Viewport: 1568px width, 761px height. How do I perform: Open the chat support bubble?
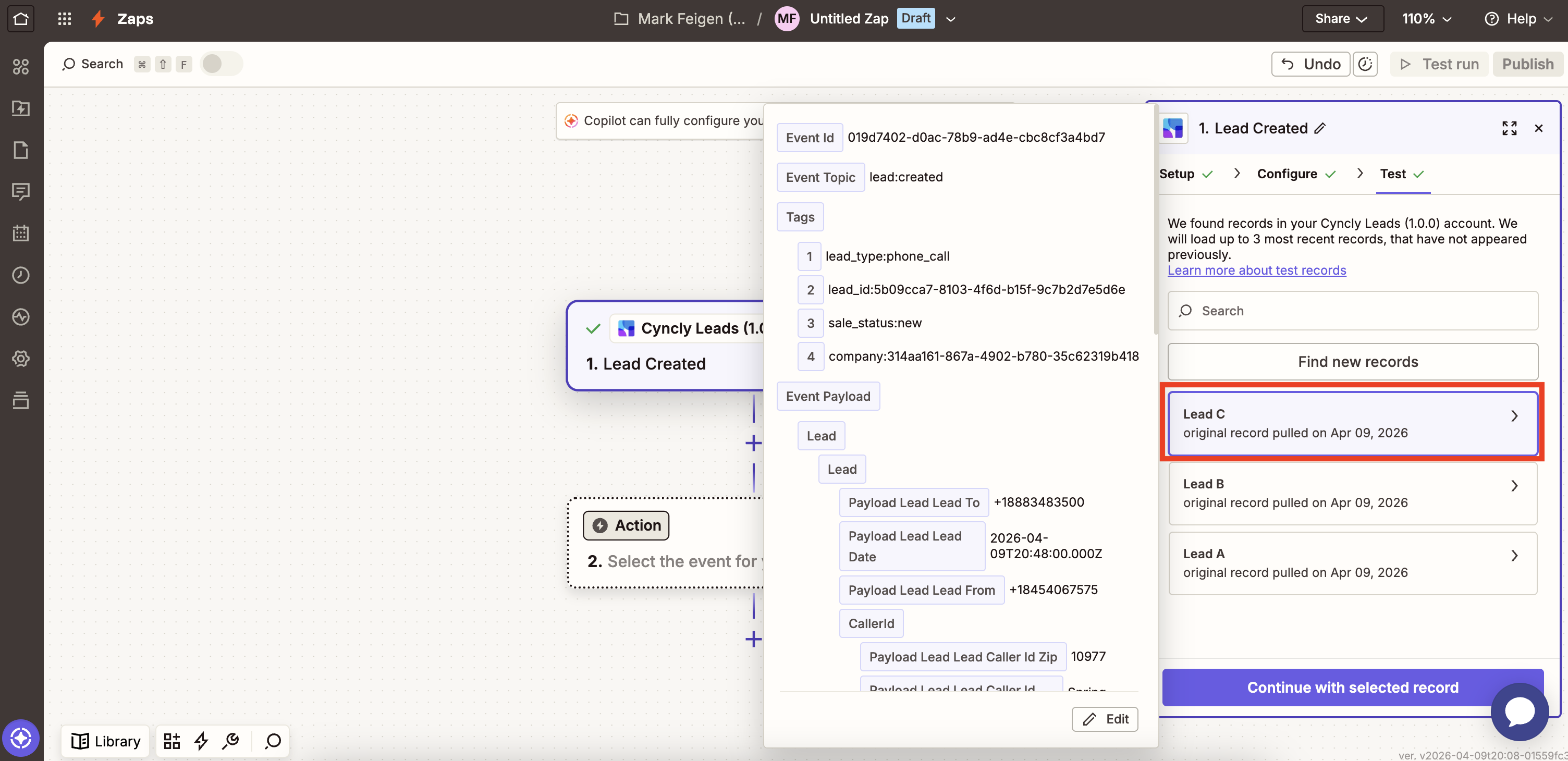click(1520, 711)
